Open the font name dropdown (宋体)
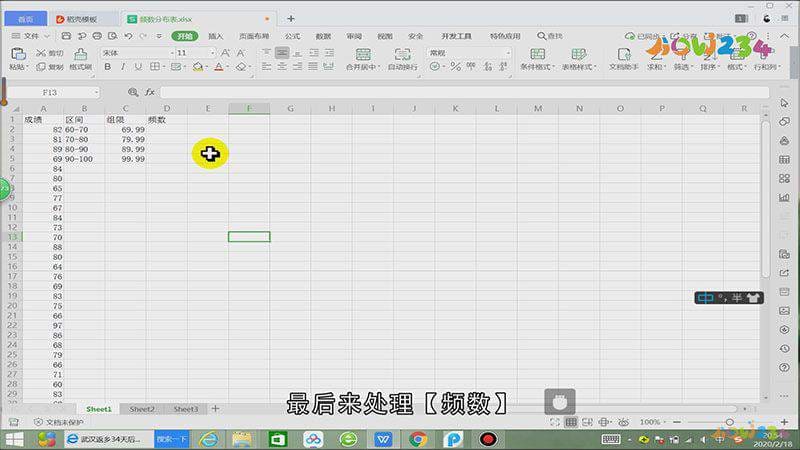The width and height of the screenshot is (800, 450). tap(172, 53)
